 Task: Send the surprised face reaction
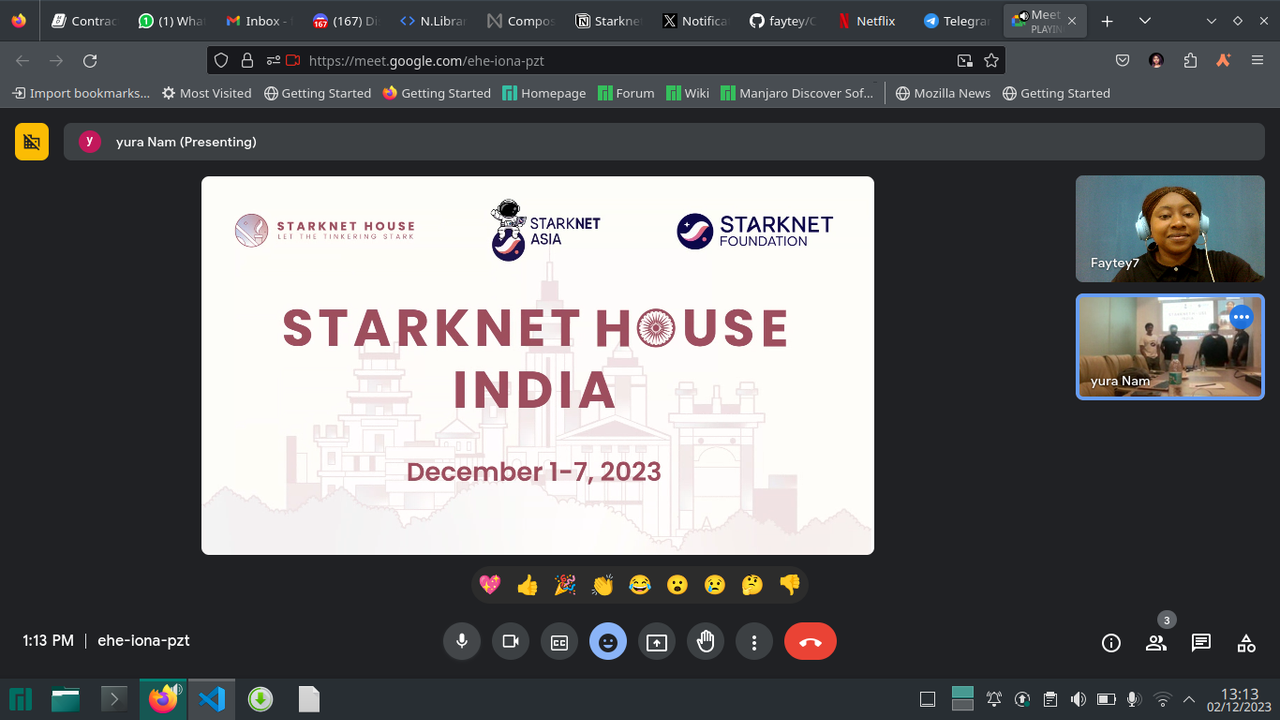(x=678, y=585)
